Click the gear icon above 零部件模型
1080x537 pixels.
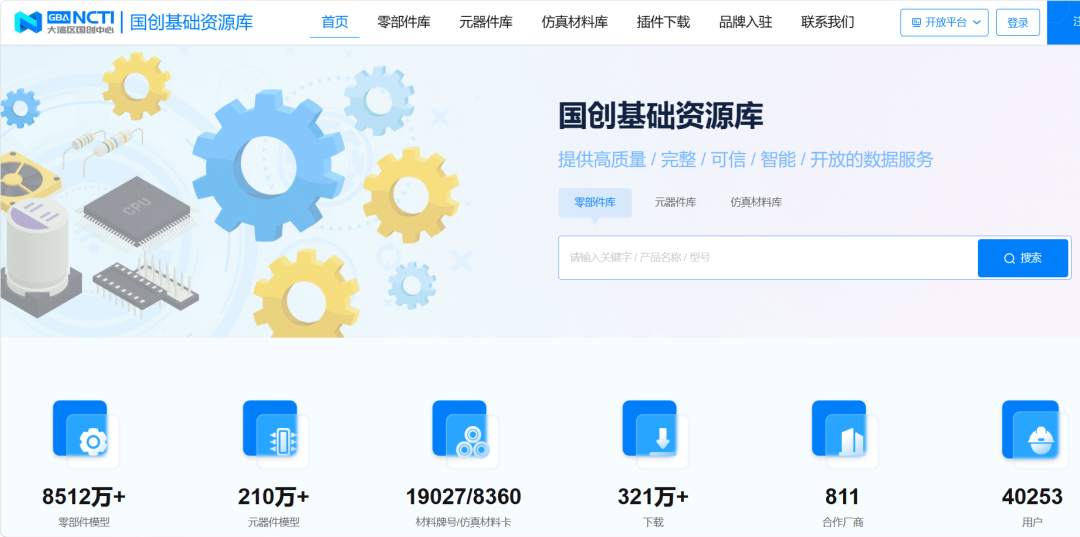[x=86, y=434]
